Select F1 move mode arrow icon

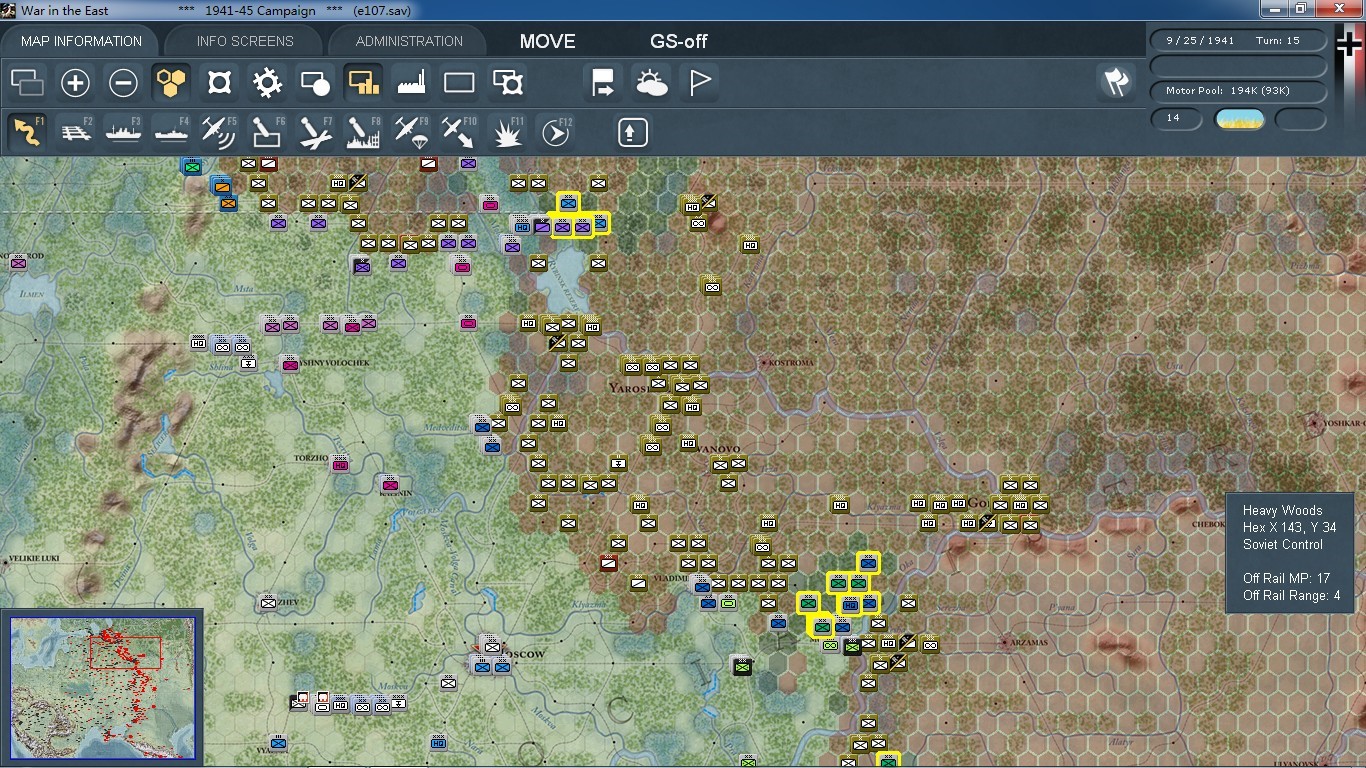[28, 131]
